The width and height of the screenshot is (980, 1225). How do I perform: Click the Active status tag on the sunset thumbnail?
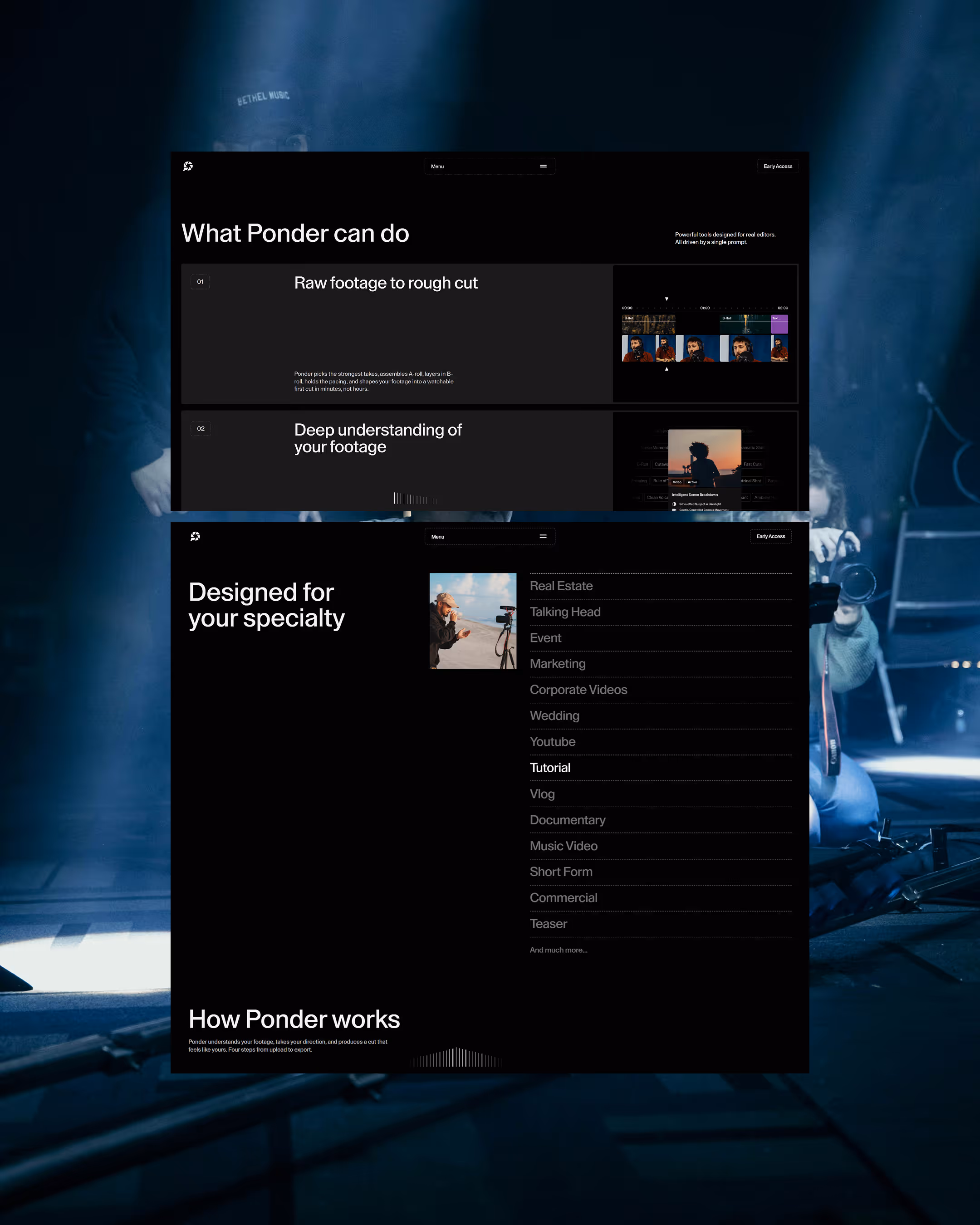[x=692, y=482]
